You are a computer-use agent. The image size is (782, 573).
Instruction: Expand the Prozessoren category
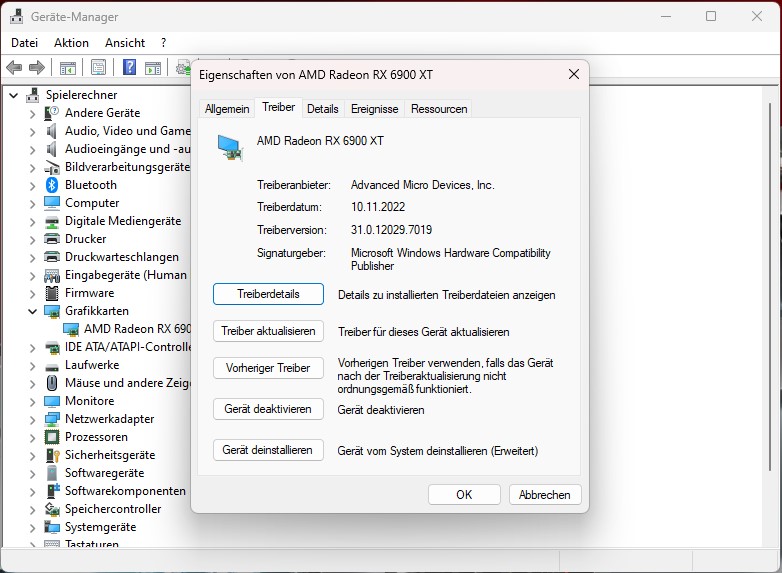(x=32, y=437)
